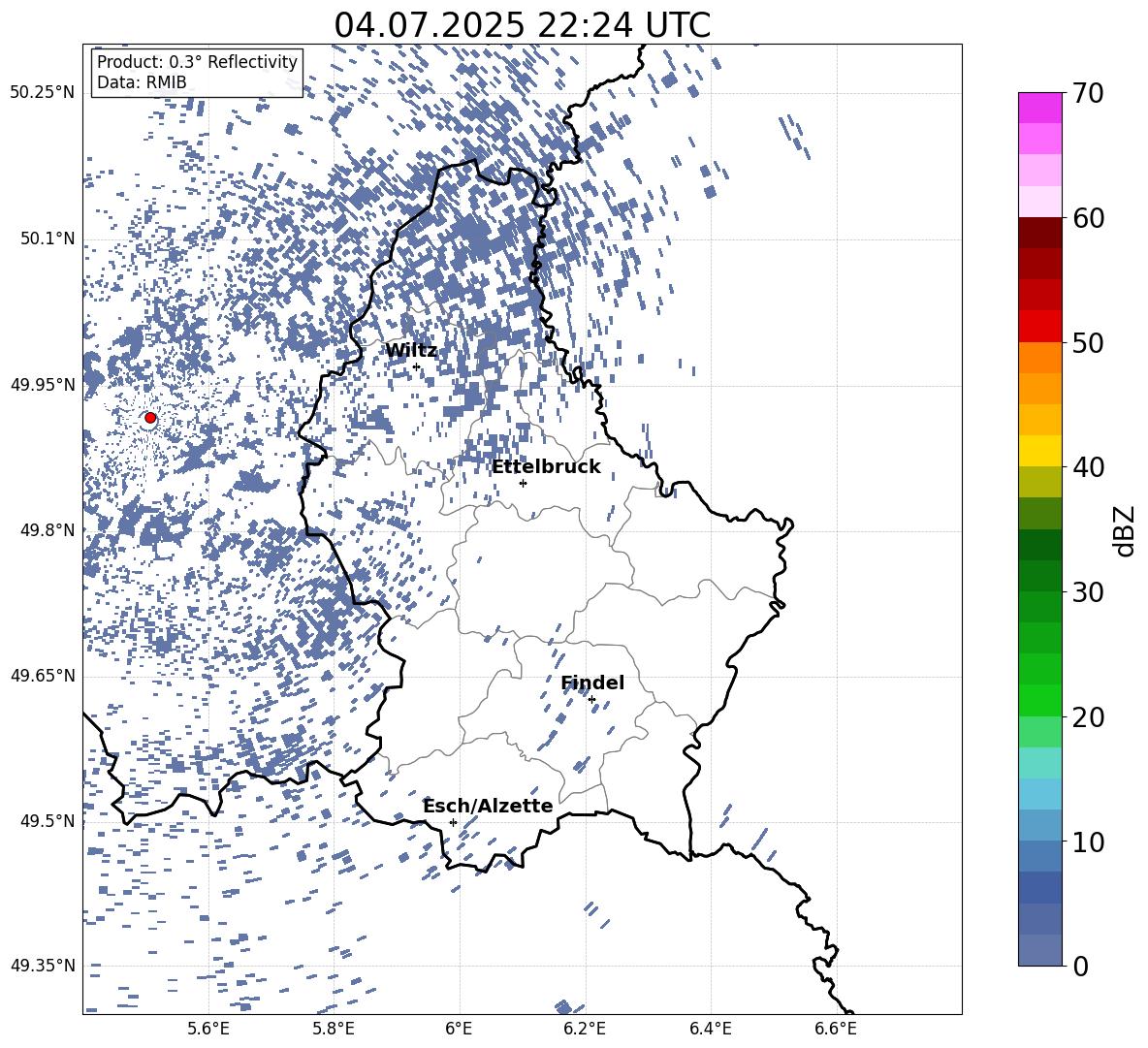Screen dimensions: 1148x1048
Task: Click the dark maroon colorbar segment below 60
Action: point(1039,233)
